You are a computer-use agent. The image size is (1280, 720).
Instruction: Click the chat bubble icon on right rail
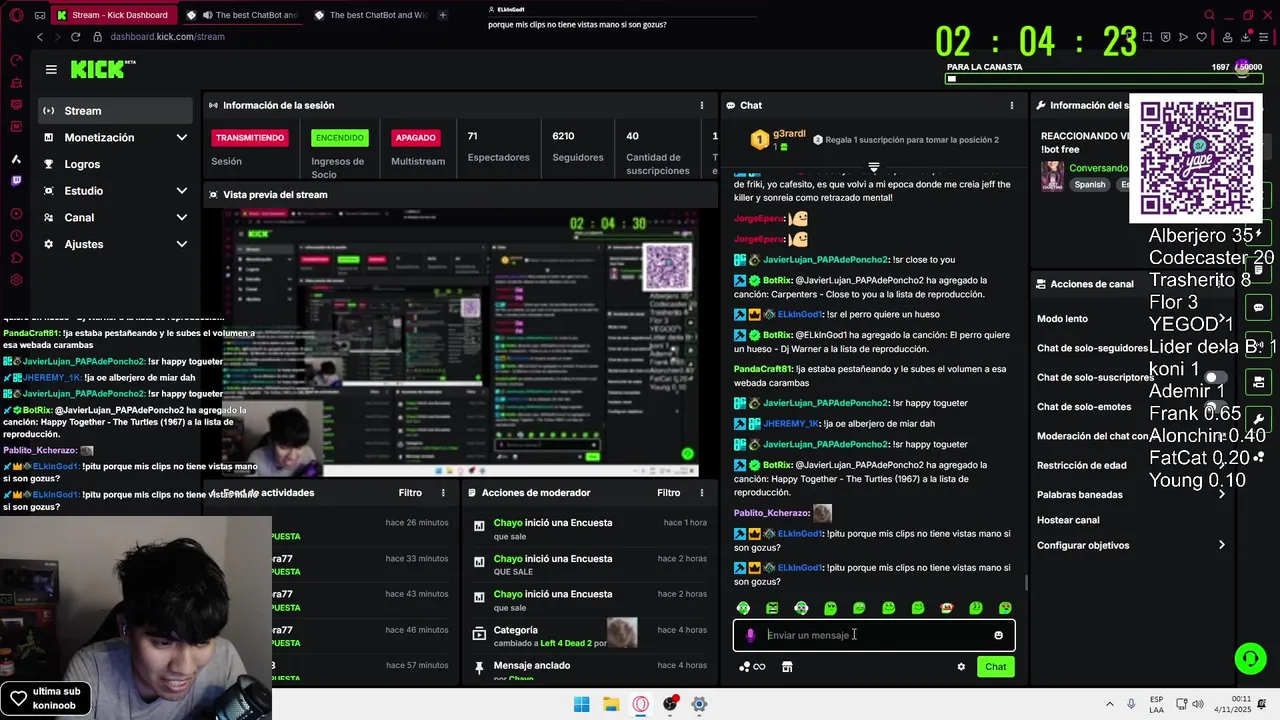[1259, 307]
